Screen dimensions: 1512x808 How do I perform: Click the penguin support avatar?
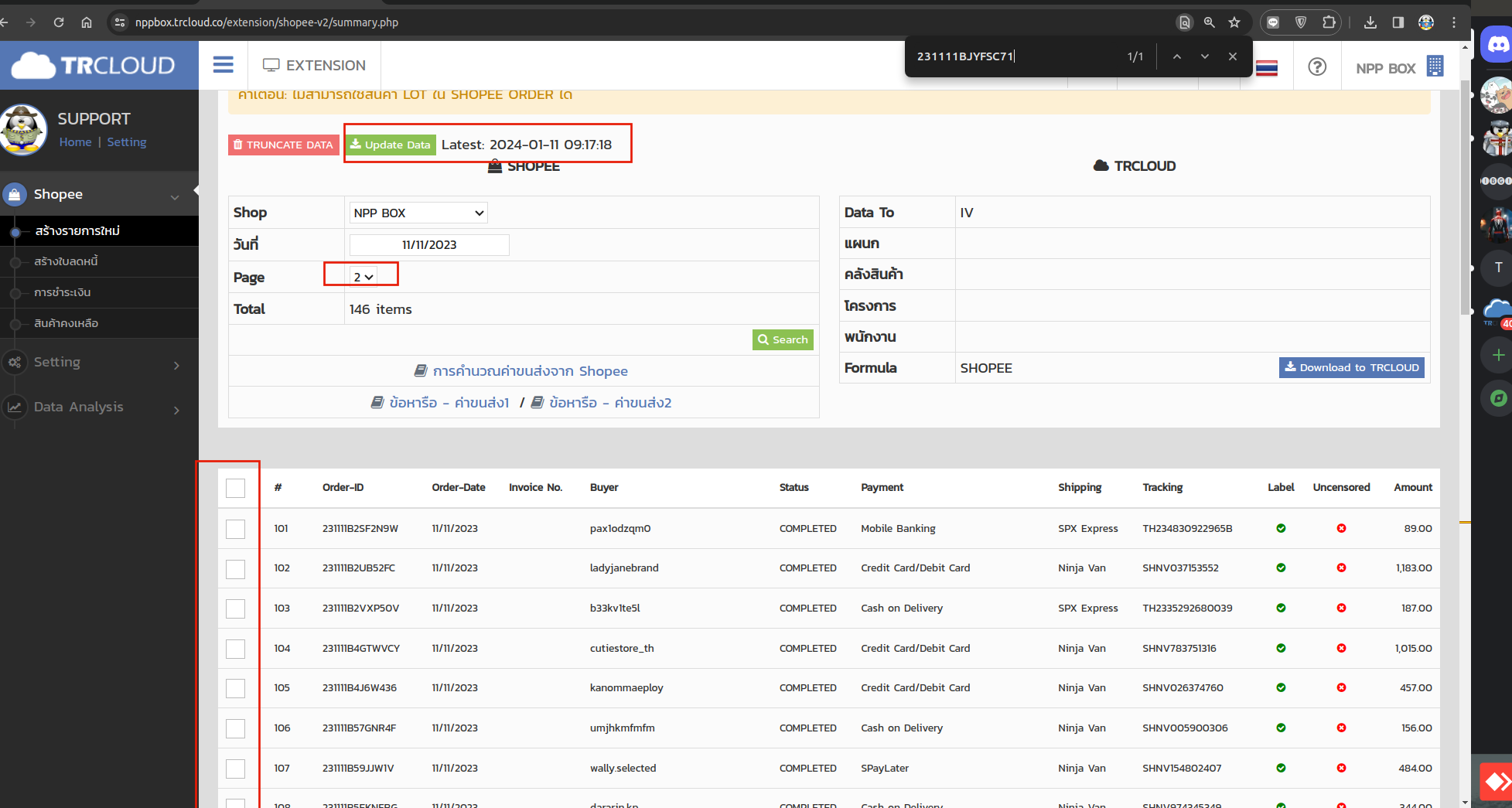click(24, 130)
